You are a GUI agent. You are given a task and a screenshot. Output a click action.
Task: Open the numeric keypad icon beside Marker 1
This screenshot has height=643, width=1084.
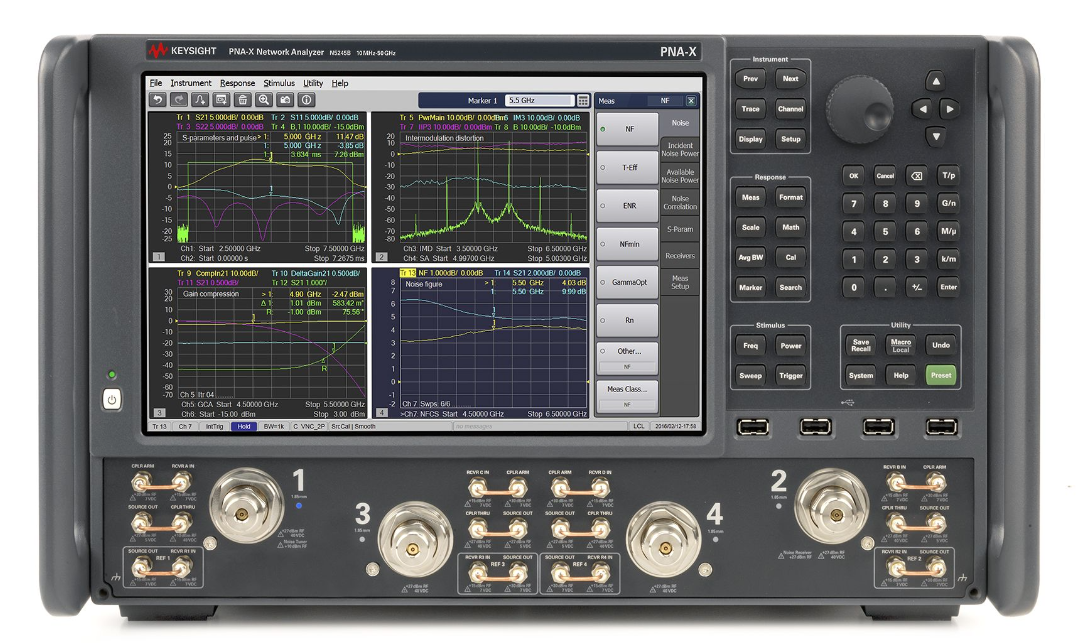click(x=583, y=101)
